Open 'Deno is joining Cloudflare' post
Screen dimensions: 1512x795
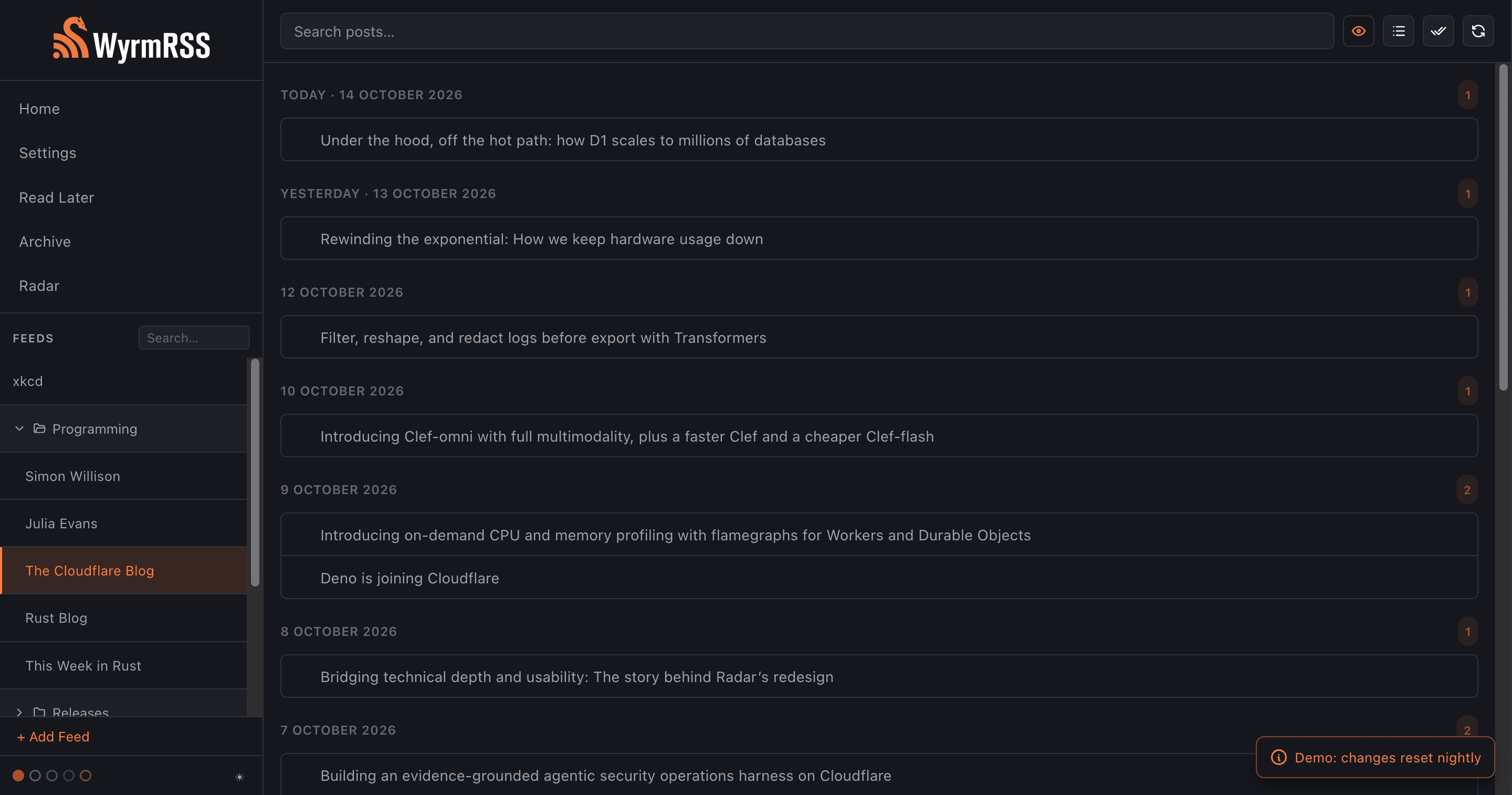pyautogui.click(x=879, y=578)
